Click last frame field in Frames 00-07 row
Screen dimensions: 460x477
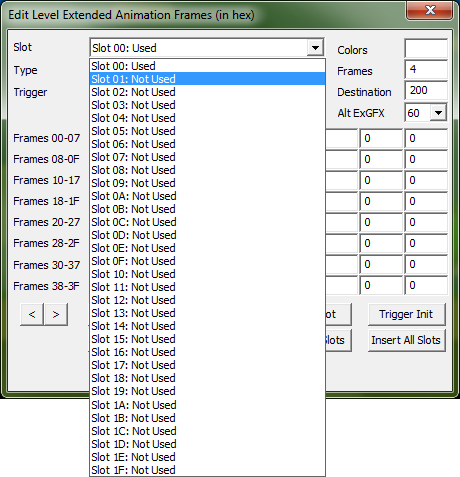426,138
